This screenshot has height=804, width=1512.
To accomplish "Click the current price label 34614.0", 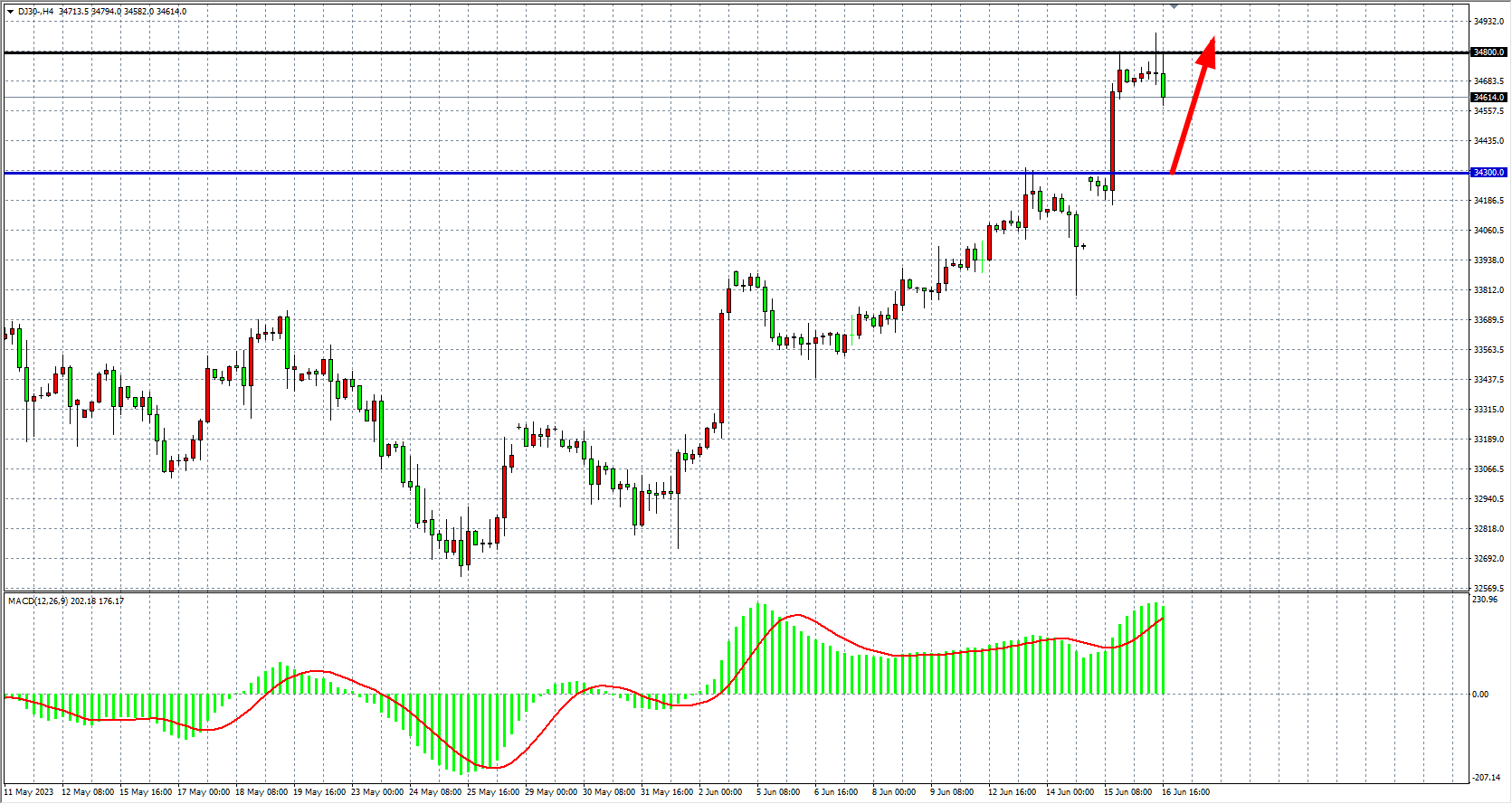I will point(1488,98).
